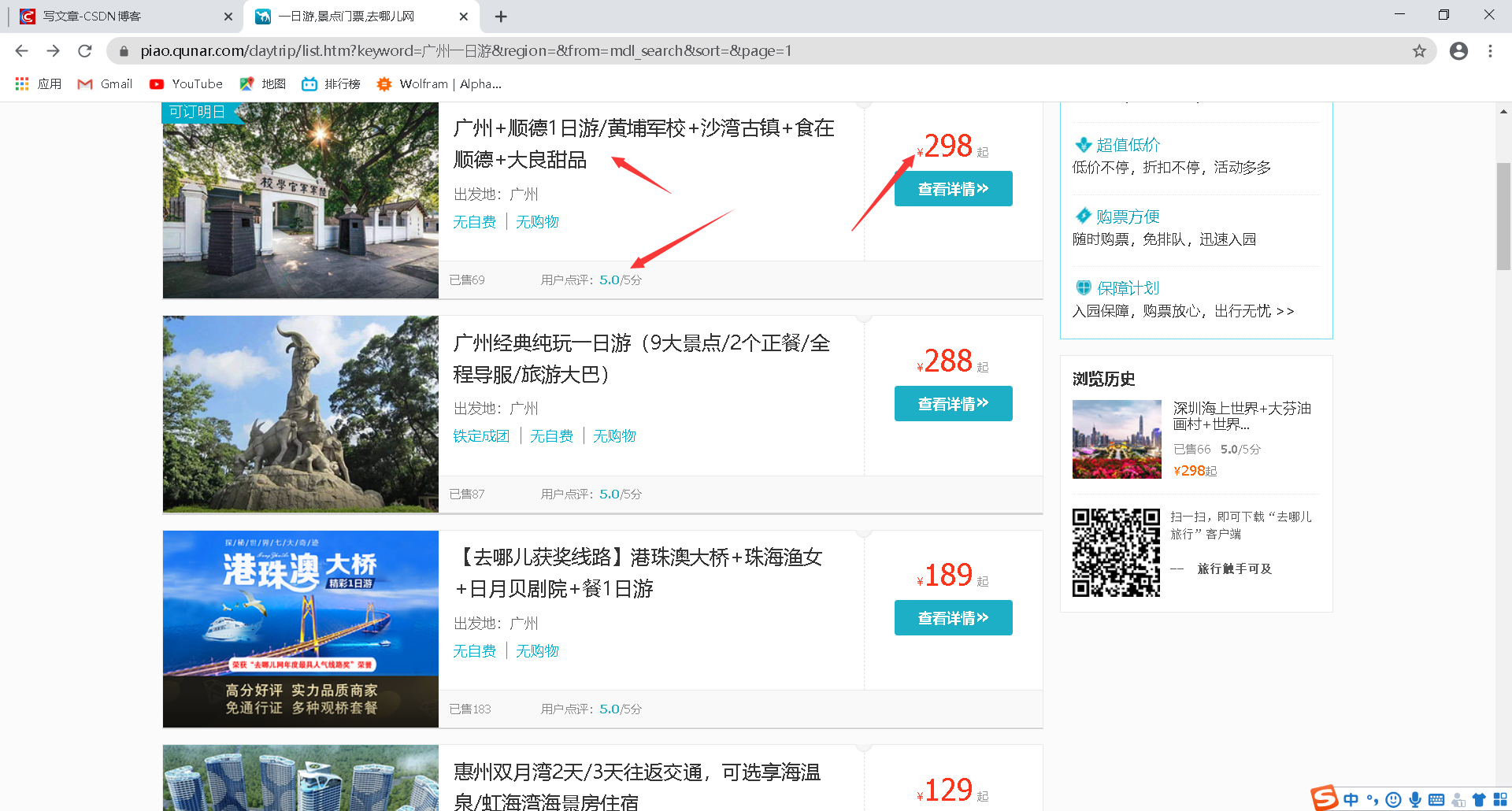The image size is (1512, 811).
Task: Click the Qunar app QR code
Action: (x=1116, y=553)
